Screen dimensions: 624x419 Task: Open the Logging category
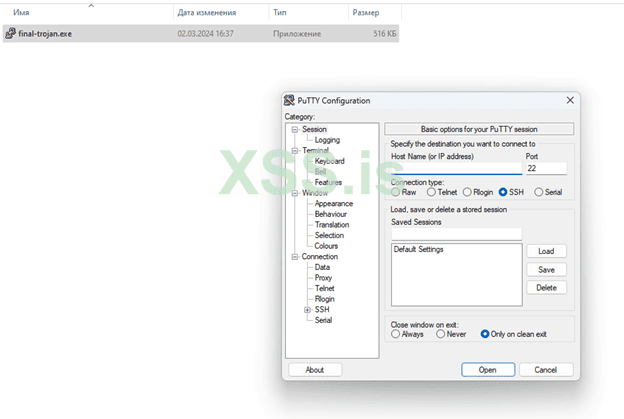[x=327, y=140]
